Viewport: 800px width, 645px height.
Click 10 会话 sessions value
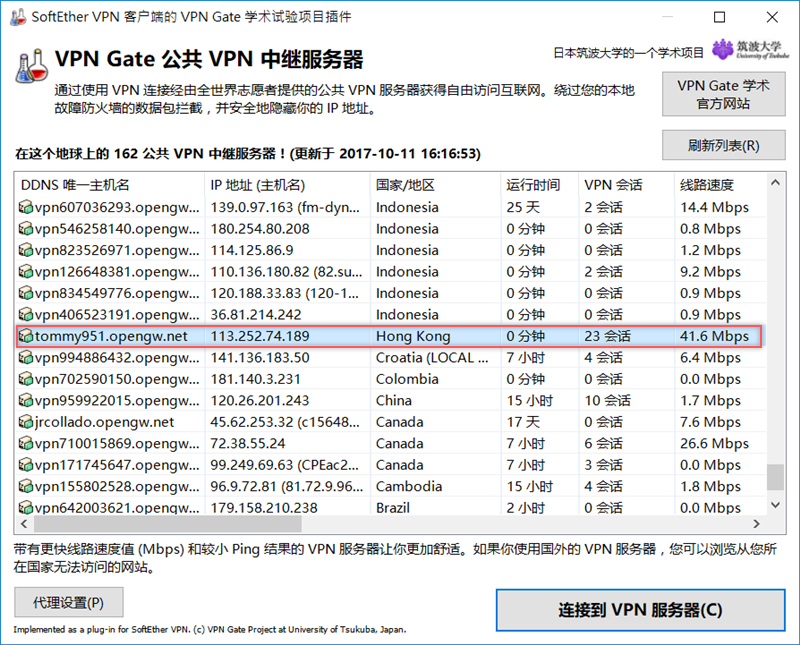click(x=607, y=400)
